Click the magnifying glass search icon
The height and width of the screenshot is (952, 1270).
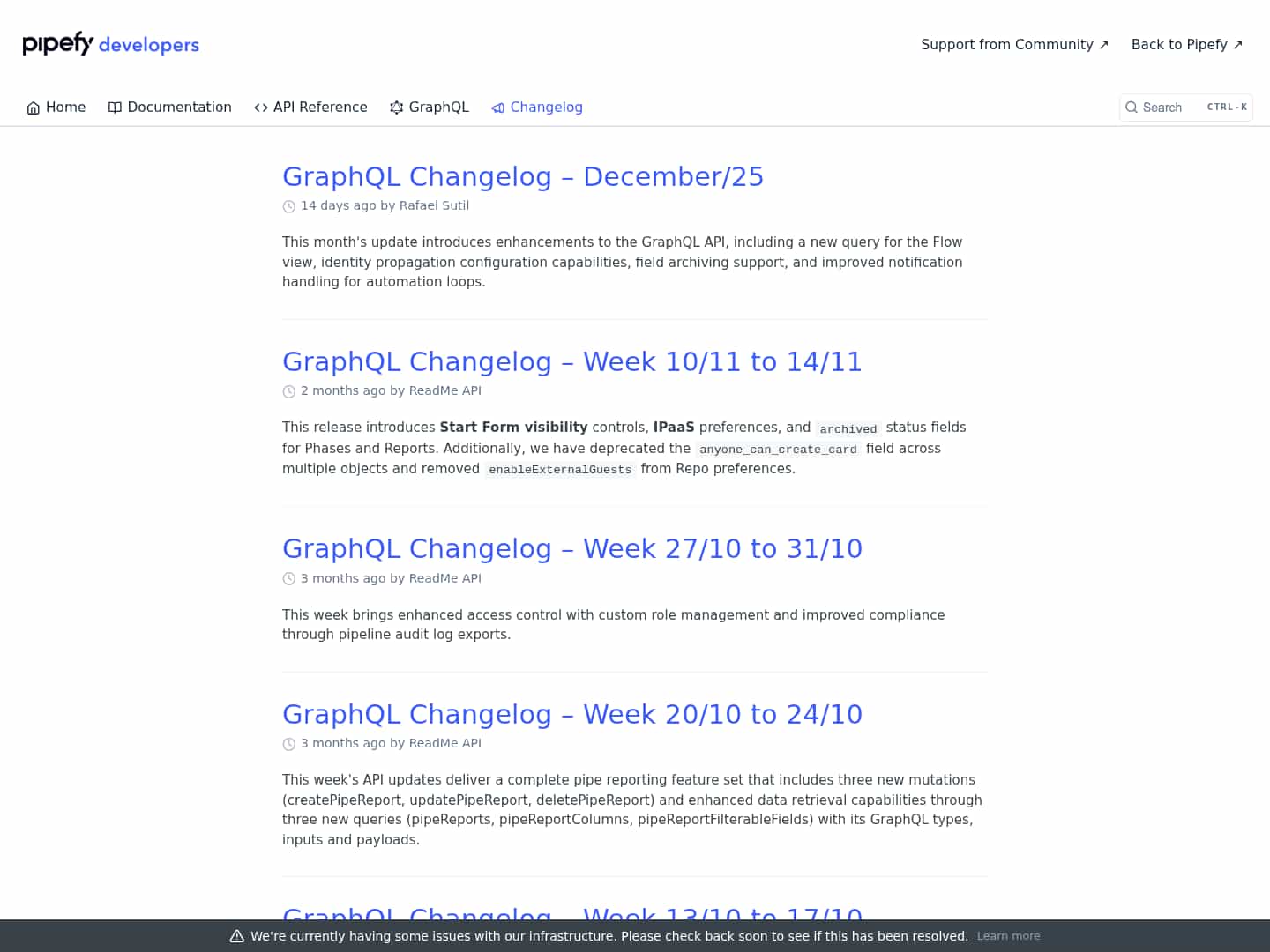(x=1132, y=107)
